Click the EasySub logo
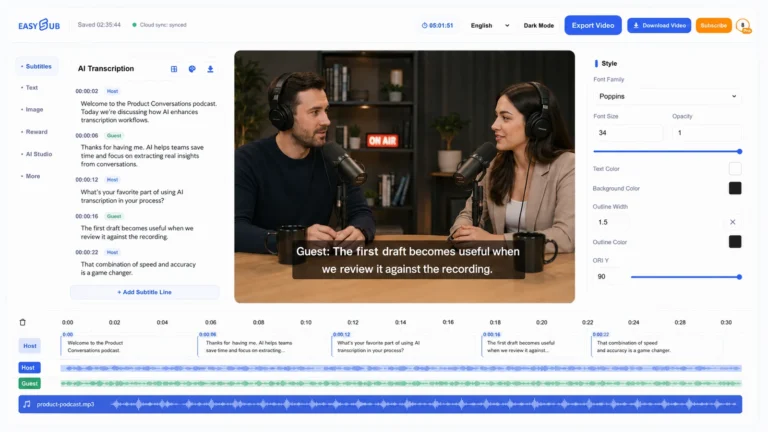The width and height of the screenshot is (768, 432). 39,25
